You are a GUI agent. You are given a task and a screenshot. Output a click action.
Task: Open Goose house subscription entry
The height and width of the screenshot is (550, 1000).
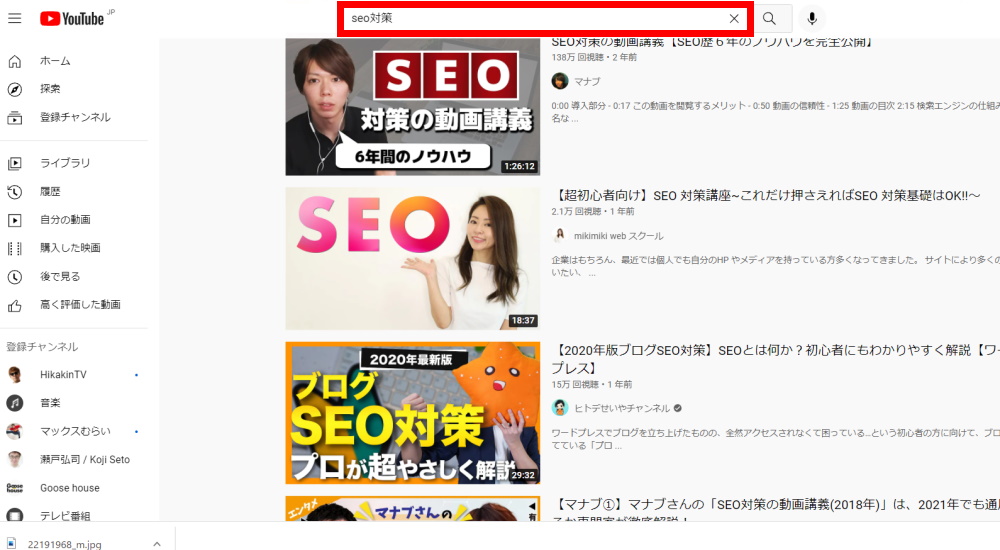(x=70, y=488)
